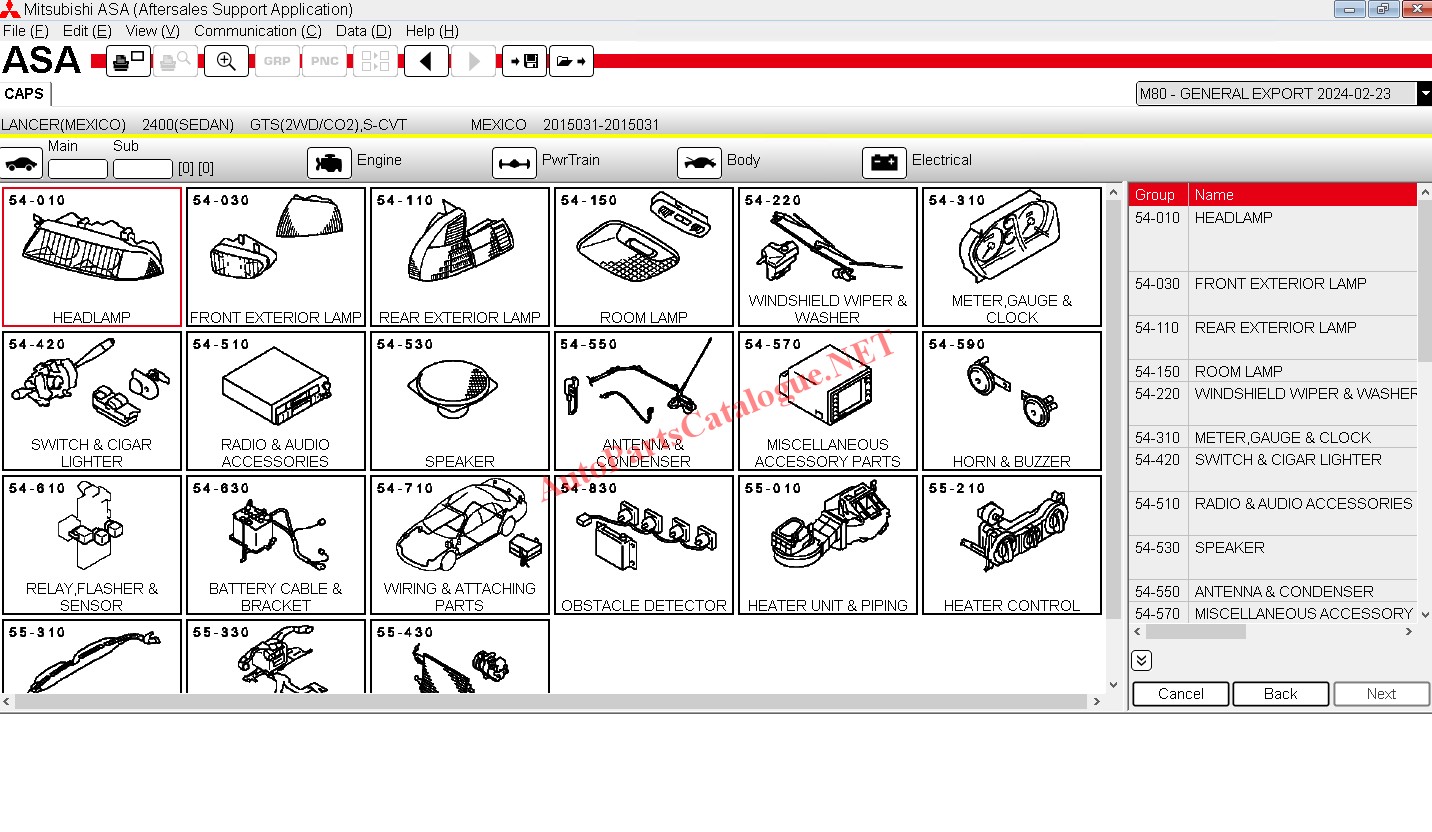Viewport: 1432px width, 832px height.
Task: Click the open-folder export toolbar icon
Action: (571, 61)
